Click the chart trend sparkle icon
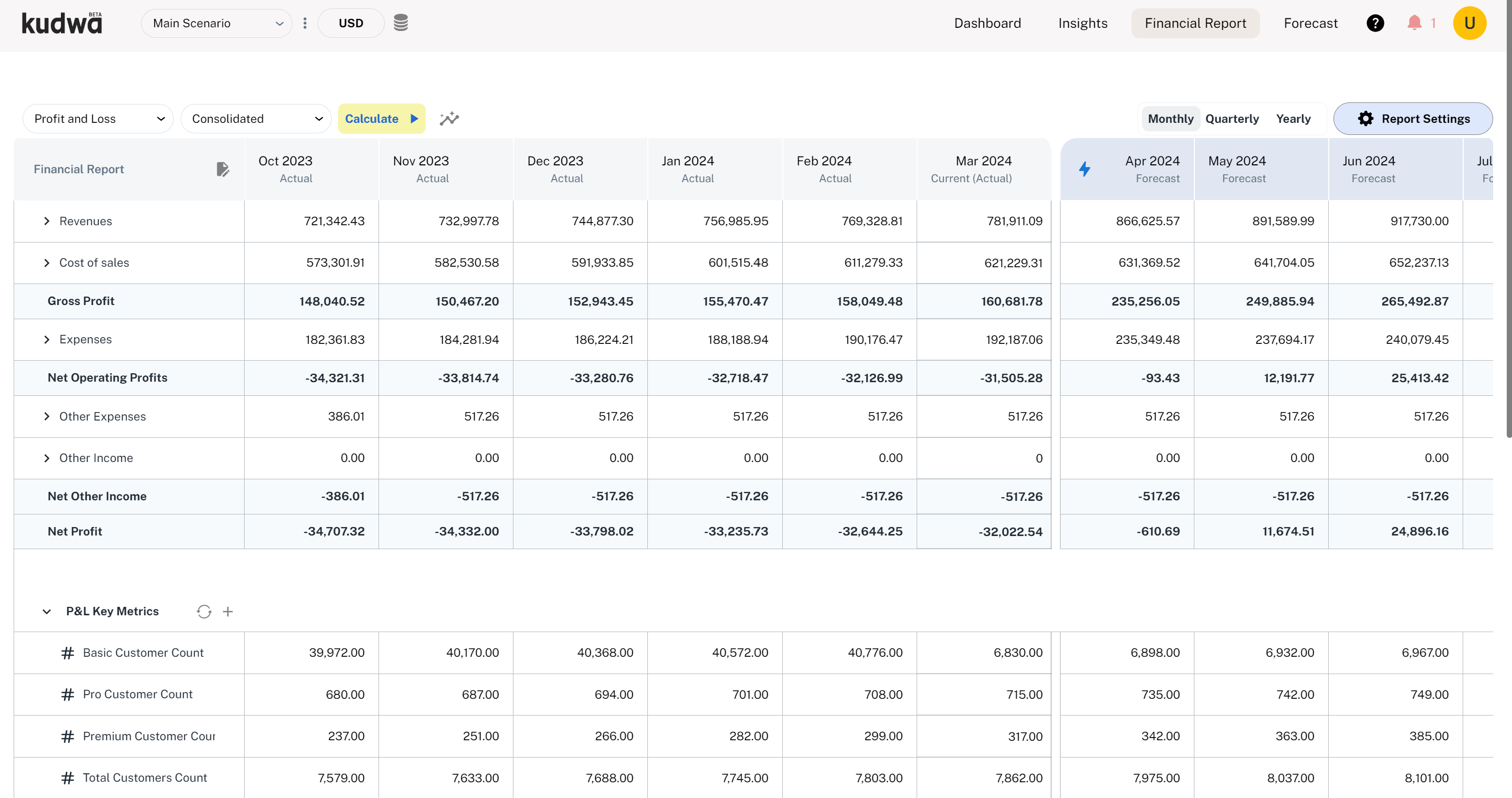 tap(449, 119)
